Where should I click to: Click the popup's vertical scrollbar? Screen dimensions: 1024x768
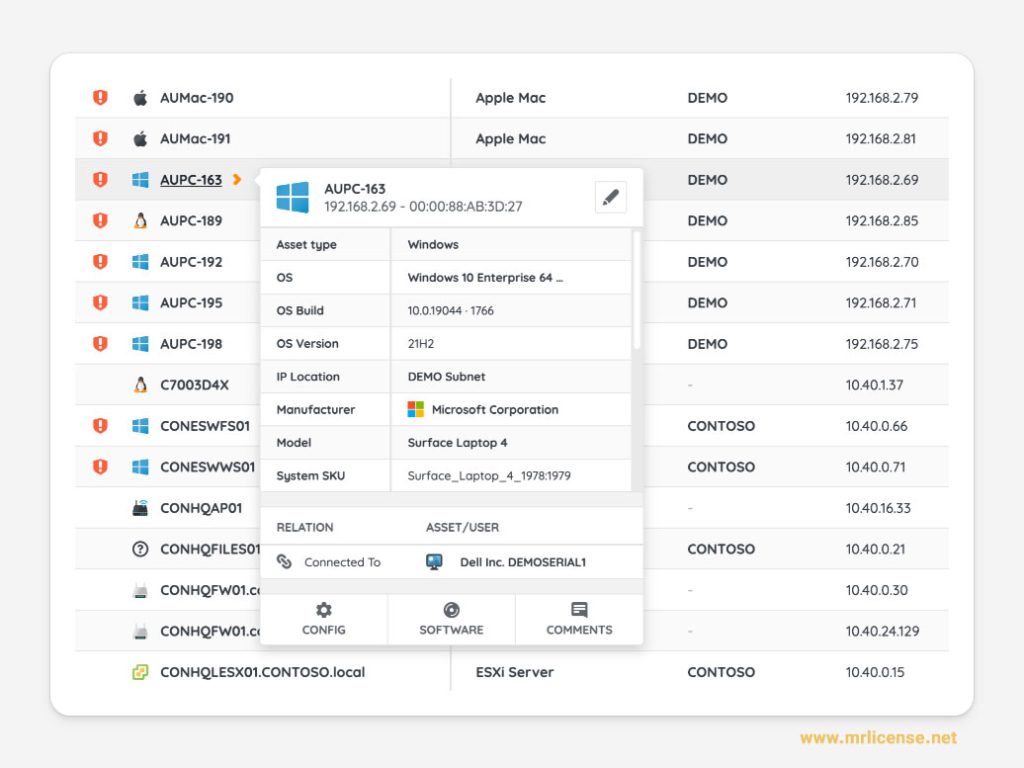pos(637,290)
